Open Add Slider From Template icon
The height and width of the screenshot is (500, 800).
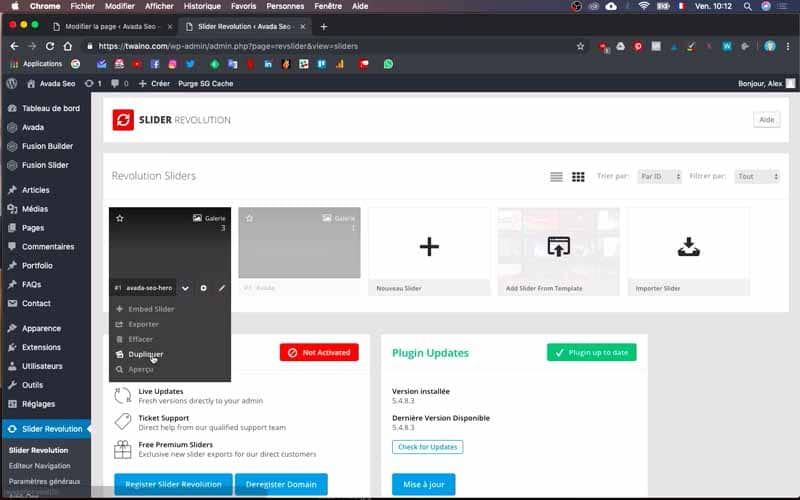tap(559, 246)
